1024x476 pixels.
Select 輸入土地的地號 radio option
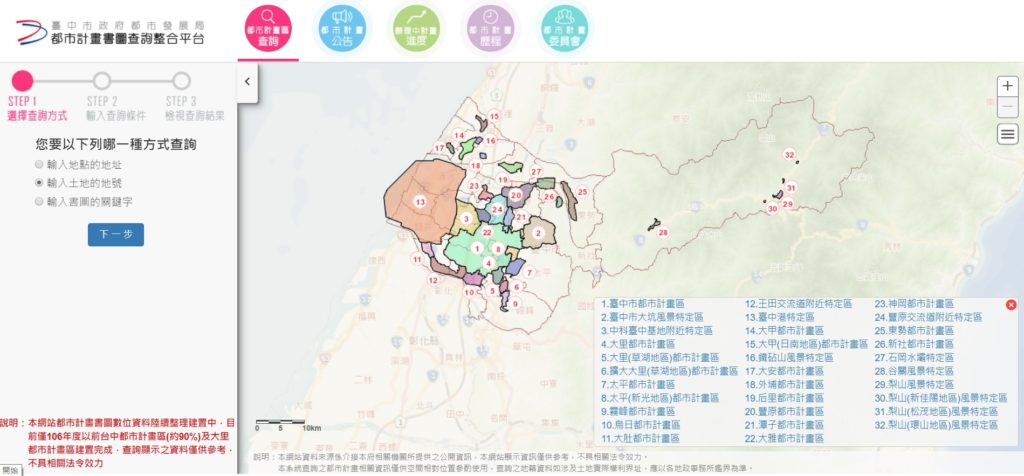click(39, 183)
